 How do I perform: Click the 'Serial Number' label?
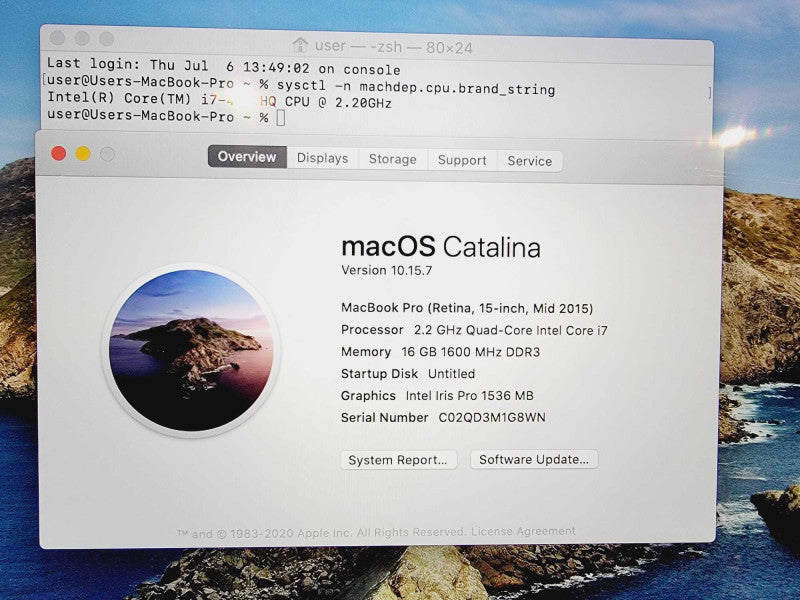click(x=385, y=417)
